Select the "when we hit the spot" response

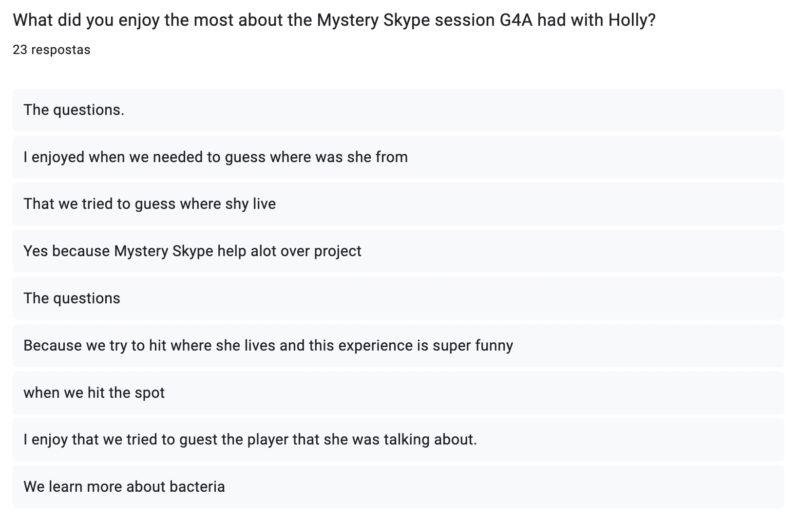point(94,393)
